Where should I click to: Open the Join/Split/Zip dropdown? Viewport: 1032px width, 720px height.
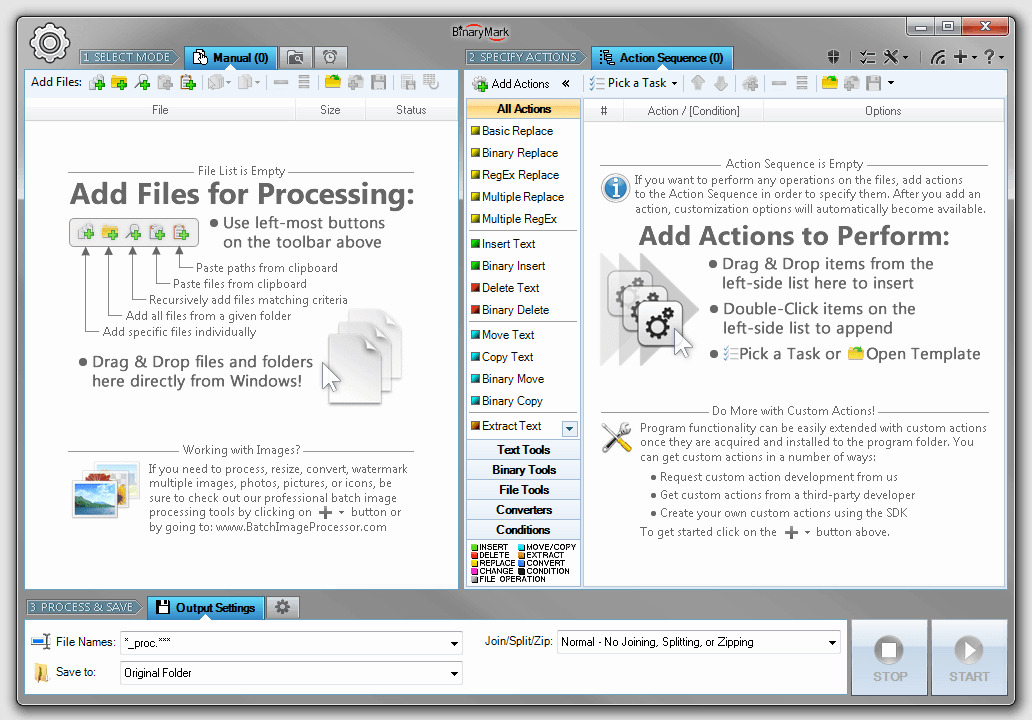click(x=832, y=642)
